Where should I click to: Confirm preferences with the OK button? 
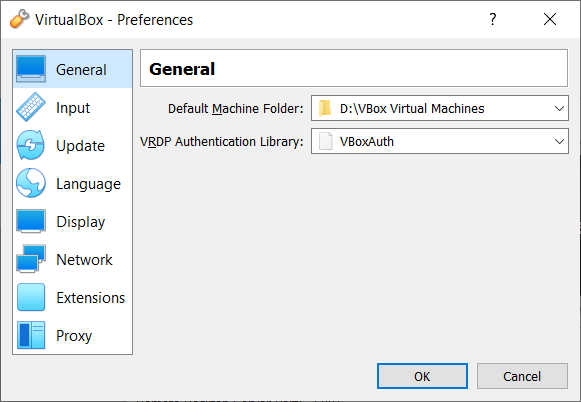[x=422, y=376]
